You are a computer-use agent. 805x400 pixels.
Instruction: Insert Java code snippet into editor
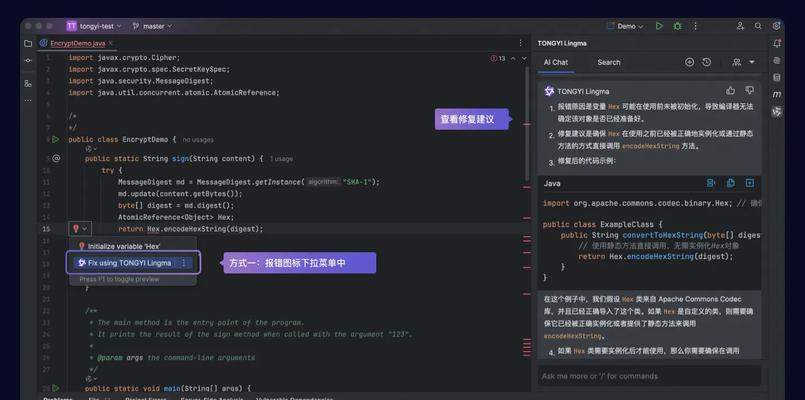click(711, 183)
